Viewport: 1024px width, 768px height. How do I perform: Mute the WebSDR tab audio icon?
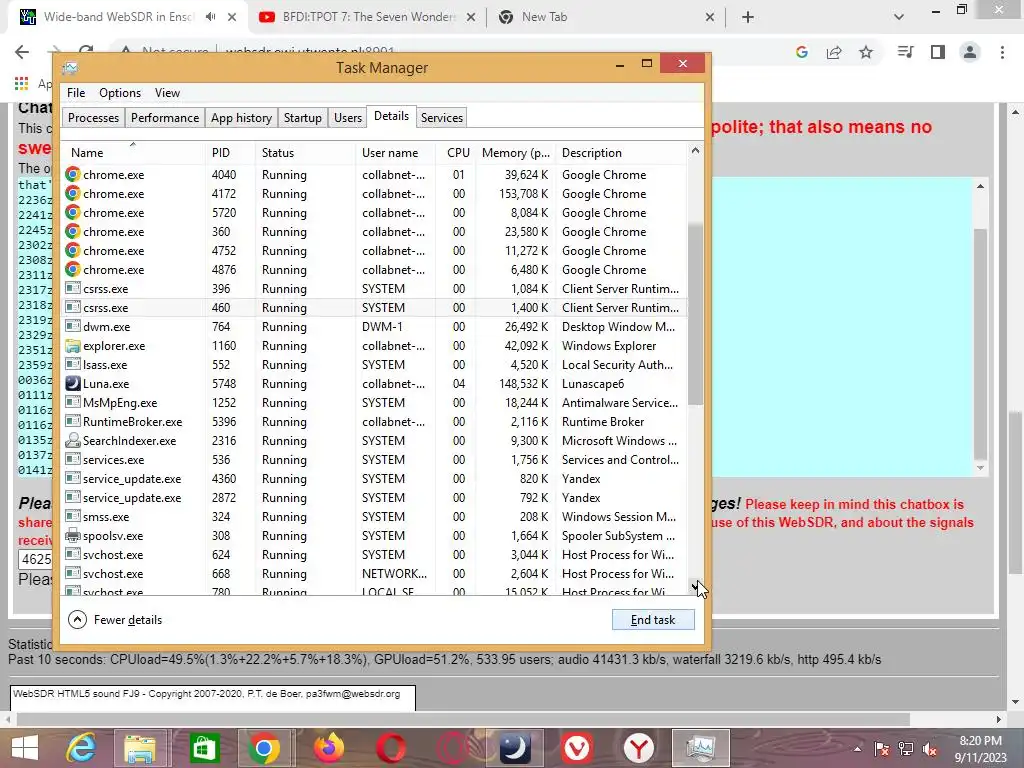pyautogui.click(x=210, y=17)
